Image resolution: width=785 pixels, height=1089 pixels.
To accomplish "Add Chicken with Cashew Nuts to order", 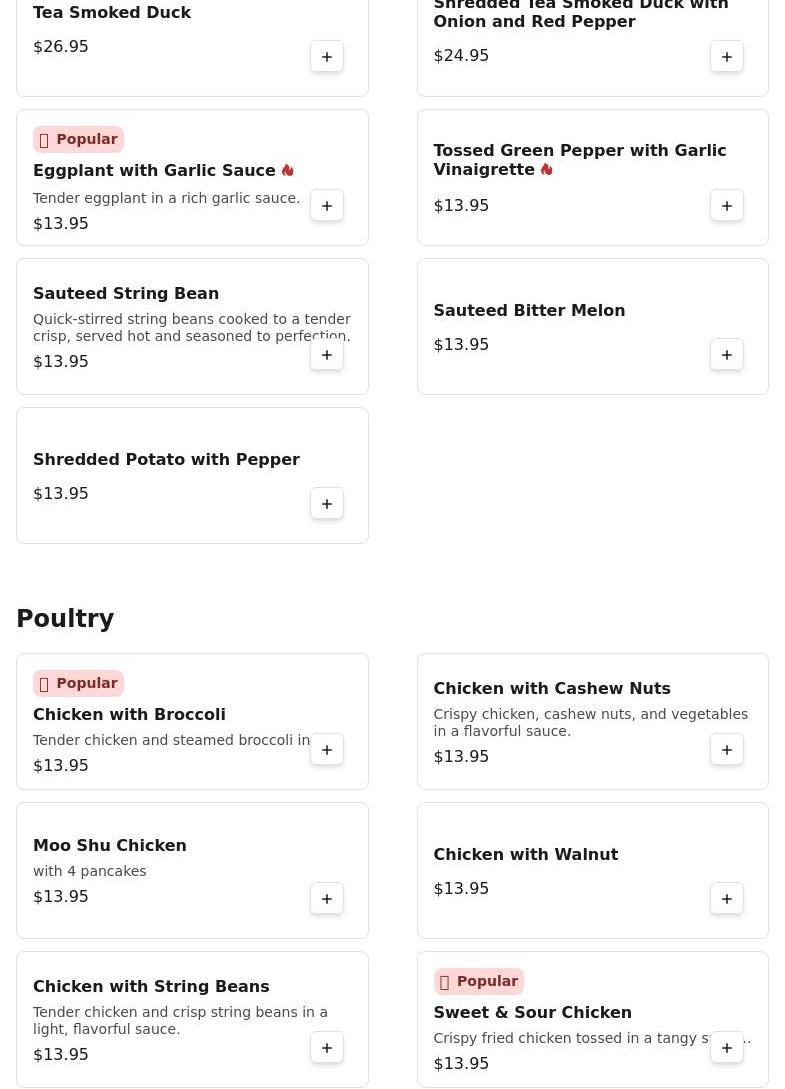I will point(727,749).
